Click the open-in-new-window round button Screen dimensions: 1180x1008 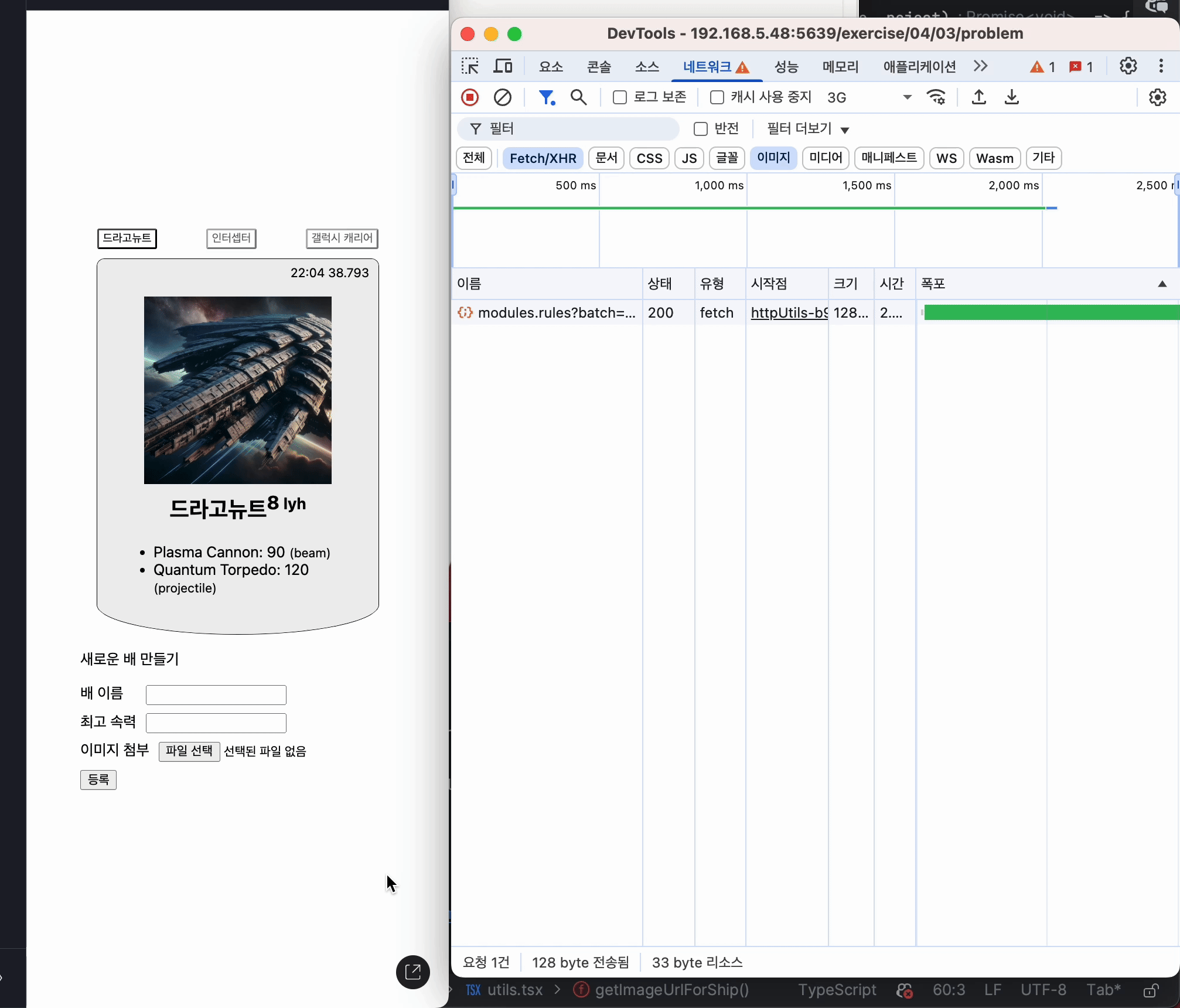(x=413, y=972)
